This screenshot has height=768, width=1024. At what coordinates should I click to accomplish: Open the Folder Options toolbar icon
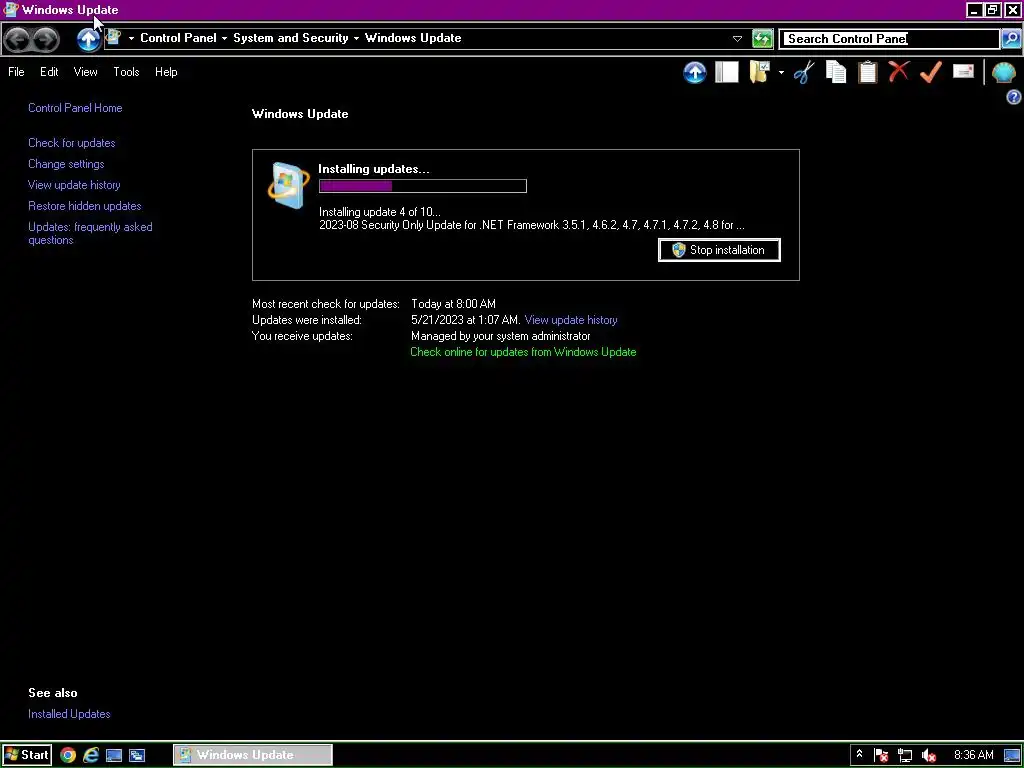(760, 72)
